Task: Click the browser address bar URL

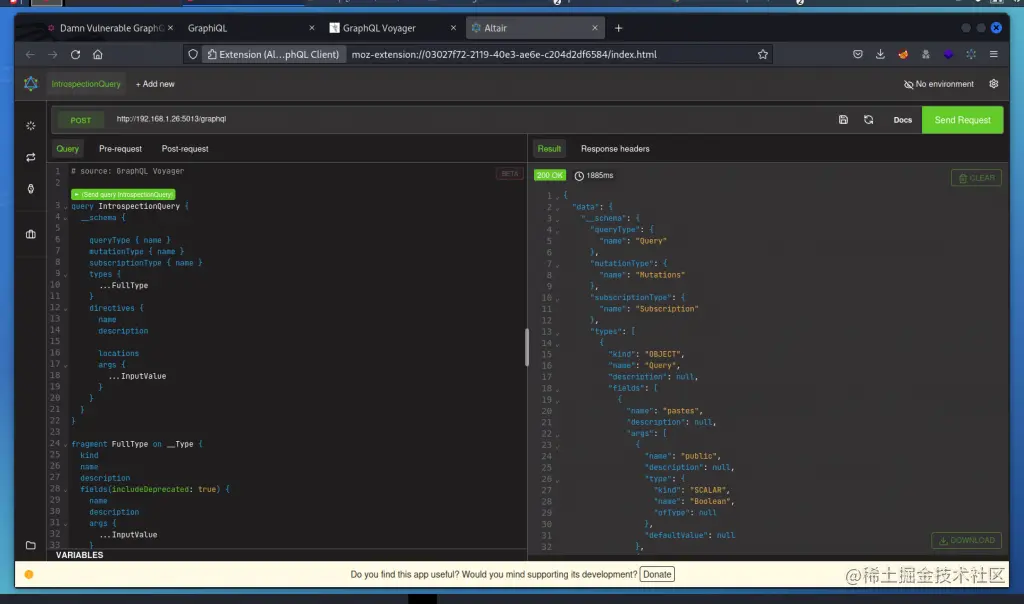Action: pos(504,55)
